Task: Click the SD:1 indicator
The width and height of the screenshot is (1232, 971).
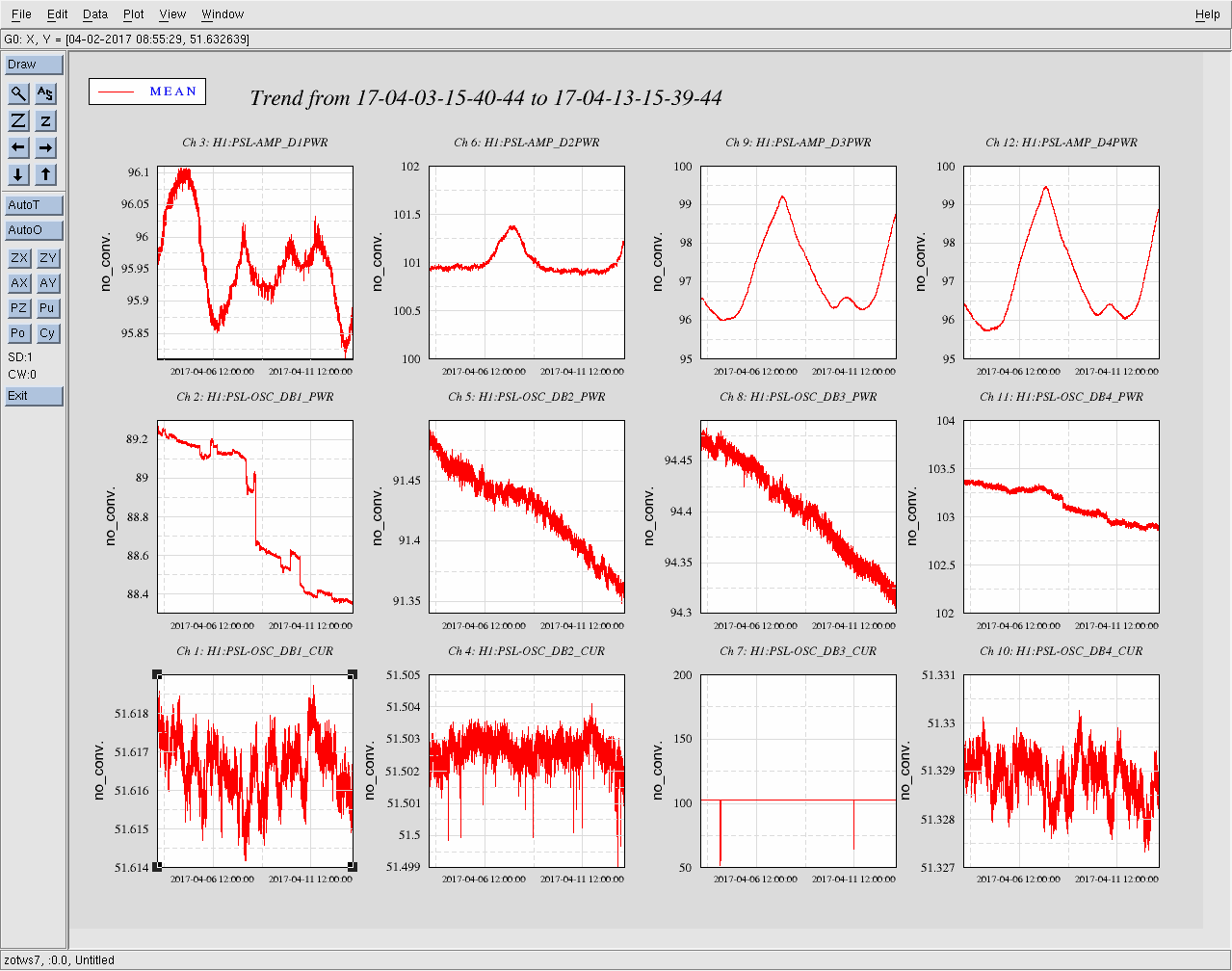Action: (20, 357)
